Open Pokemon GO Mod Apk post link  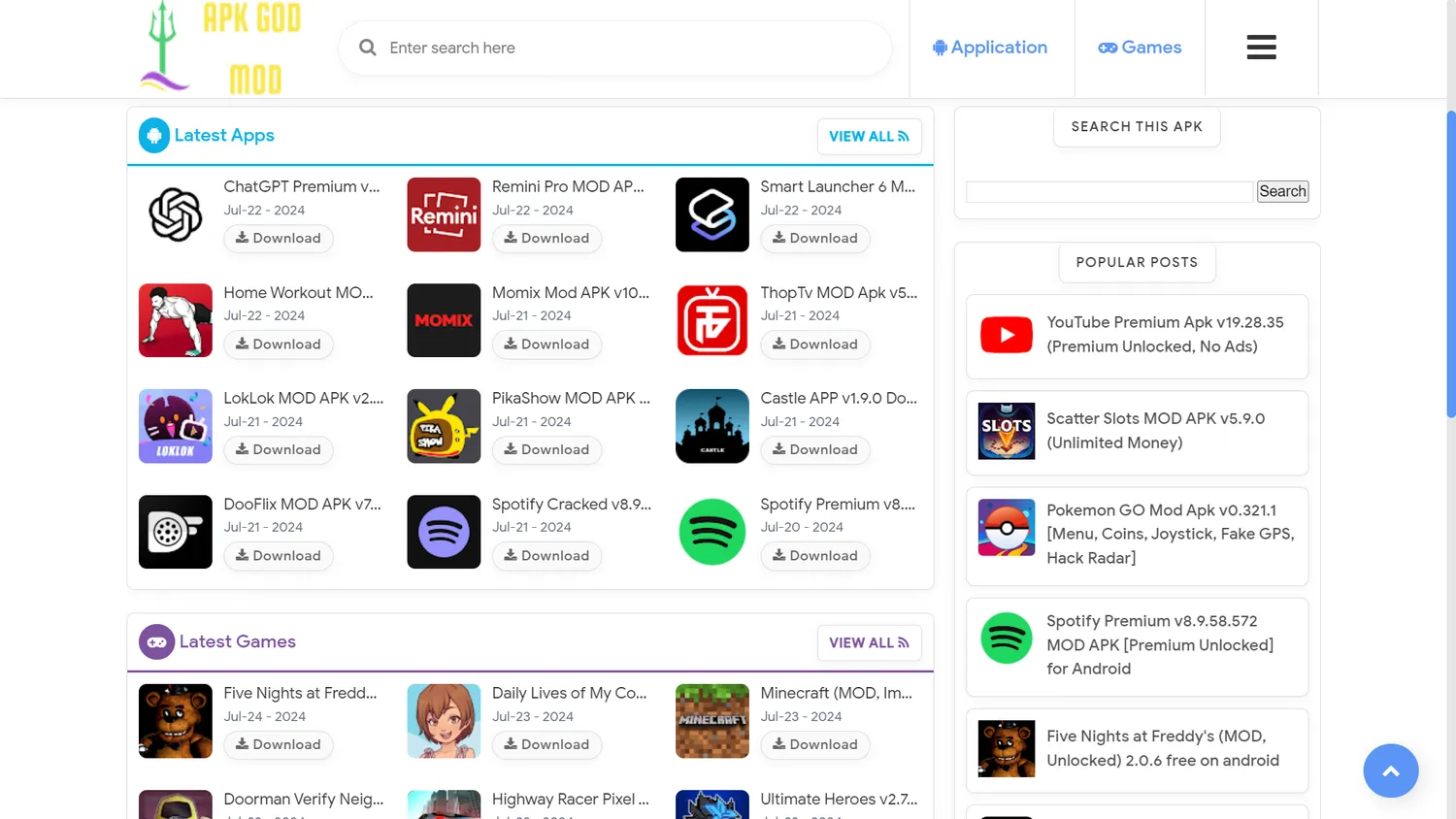[1171, 534]
